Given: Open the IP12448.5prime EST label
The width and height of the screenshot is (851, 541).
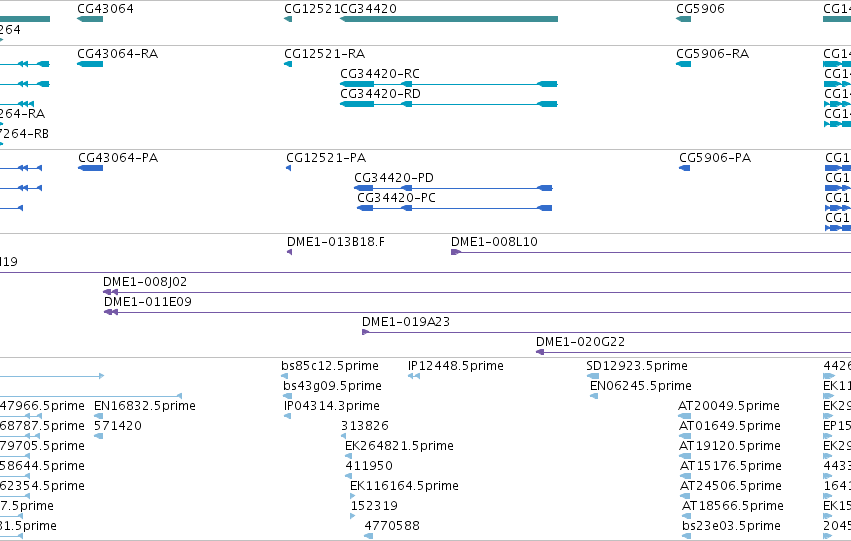Looking at the screenshot, I should (456, 366).
